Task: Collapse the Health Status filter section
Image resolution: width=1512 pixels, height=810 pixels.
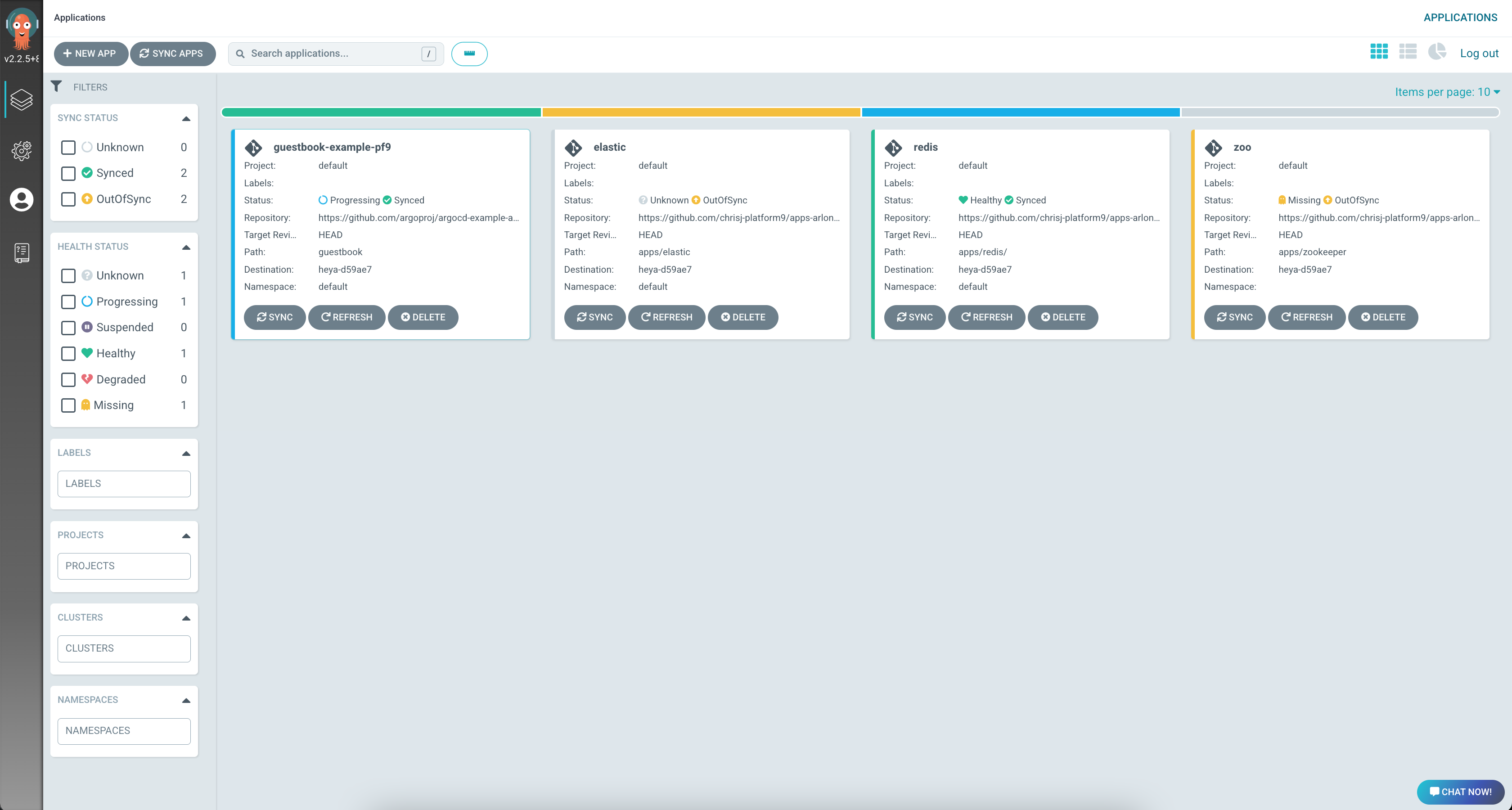Action: pos(186,247)
